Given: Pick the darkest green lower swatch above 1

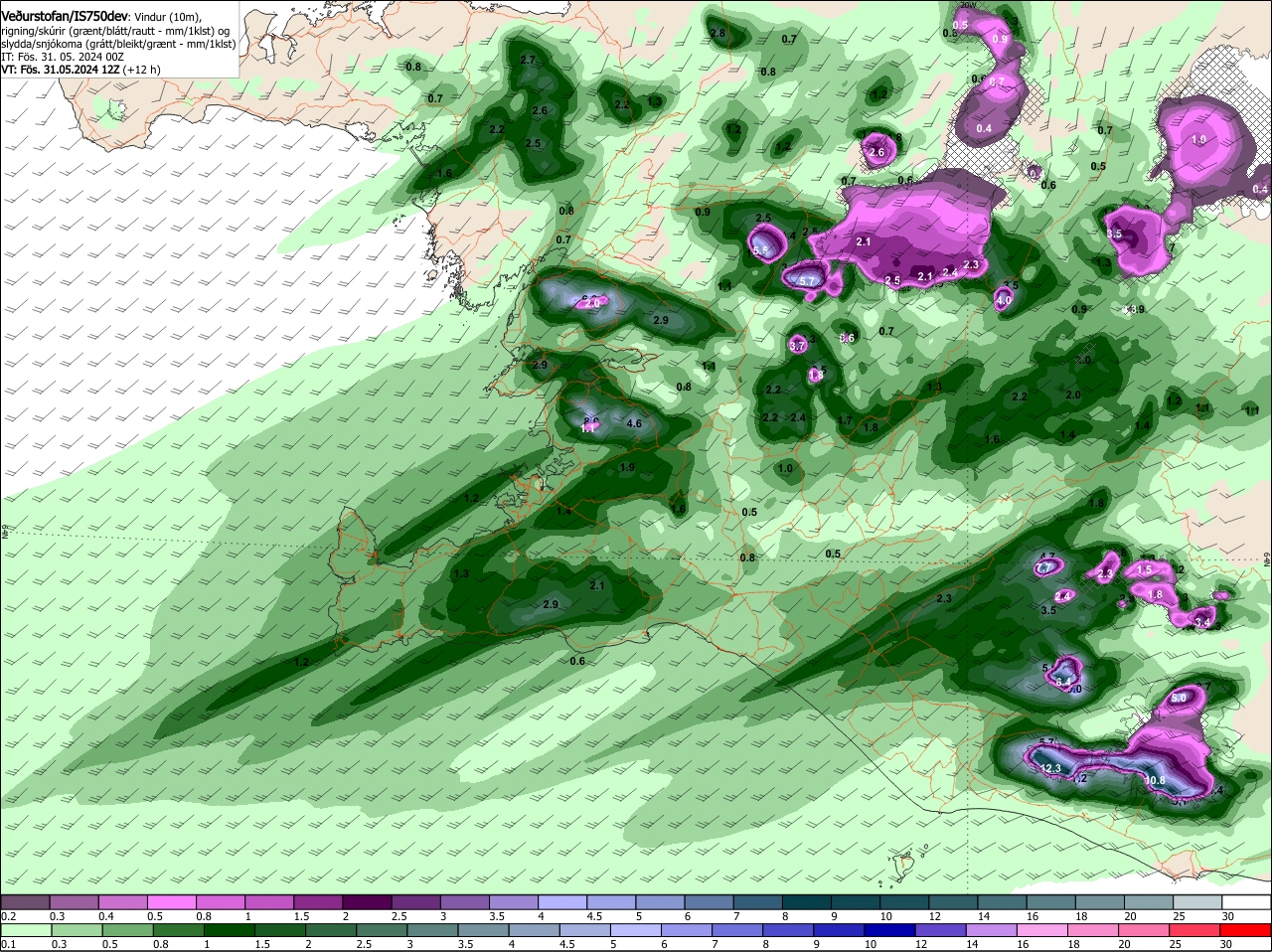Looking at the screenshot, I should click(230, 929).
